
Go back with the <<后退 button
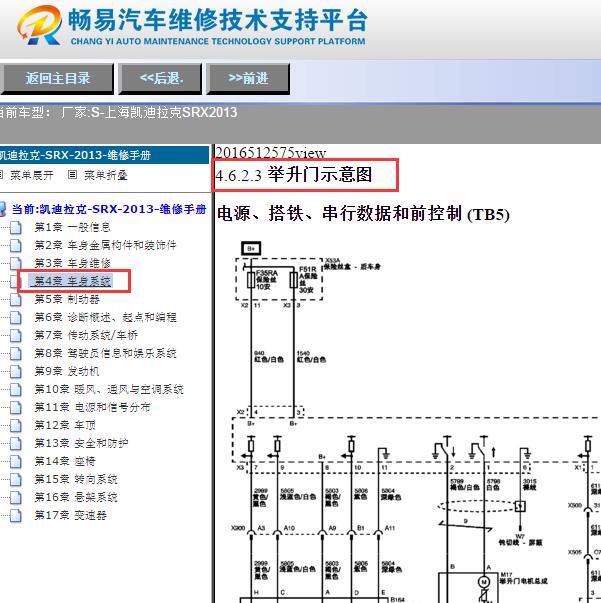tap(160, 79)
